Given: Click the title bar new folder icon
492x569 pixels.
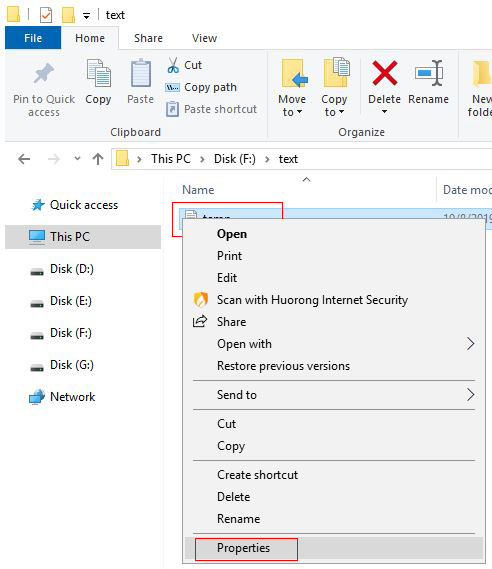Looking at the screenshot, I should [x=68, y=15].
